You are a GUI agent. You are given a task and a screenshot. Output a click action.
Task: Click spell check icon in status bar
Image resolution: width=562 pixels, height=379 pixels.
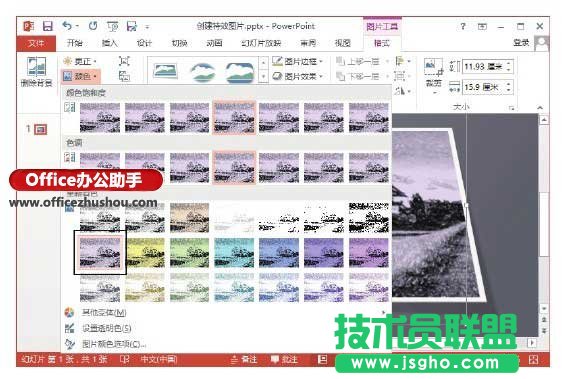point(125,359)
